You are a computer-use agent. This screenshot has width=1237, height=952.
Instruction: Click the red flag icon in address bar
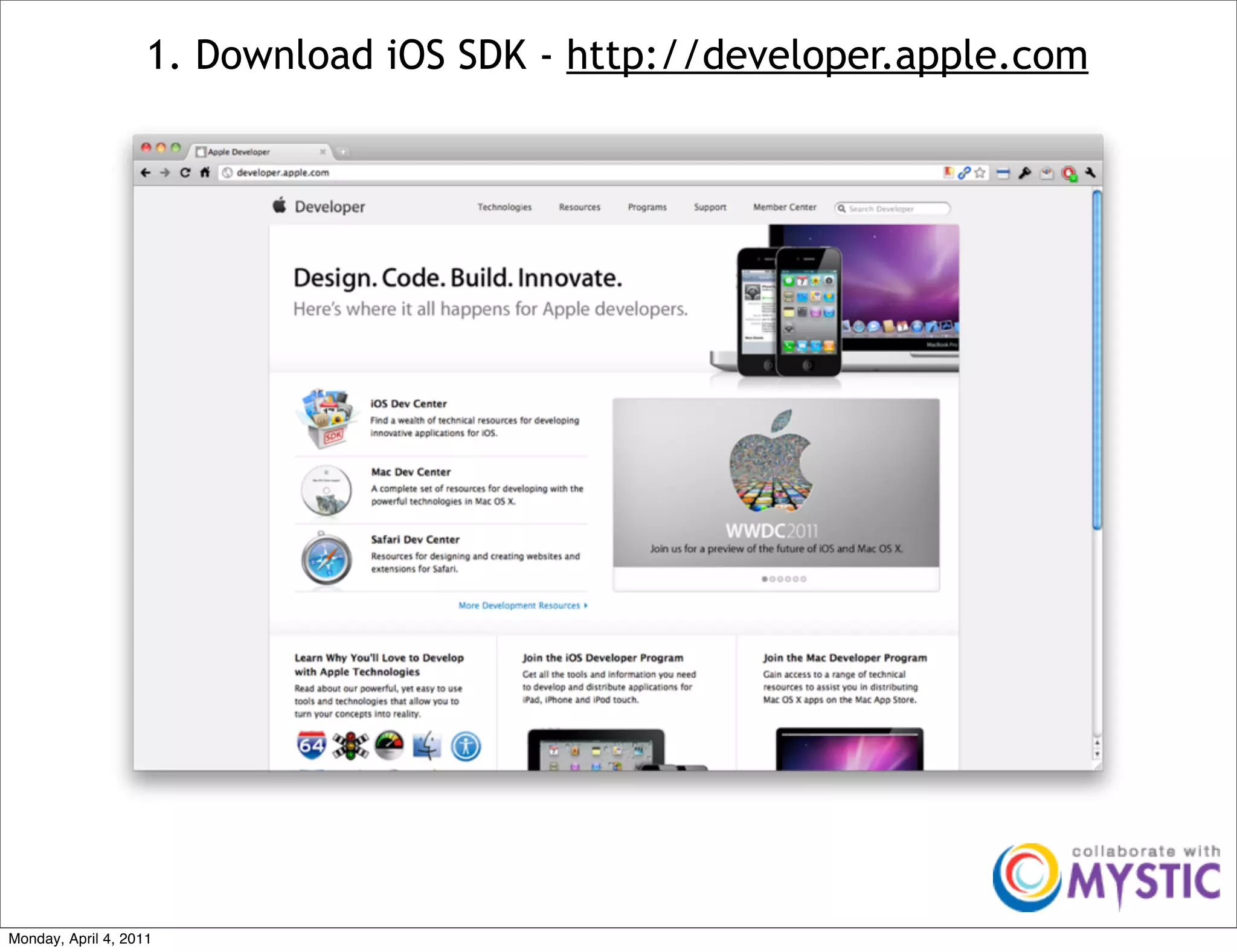pyautogui.click(x=949, y=173)
